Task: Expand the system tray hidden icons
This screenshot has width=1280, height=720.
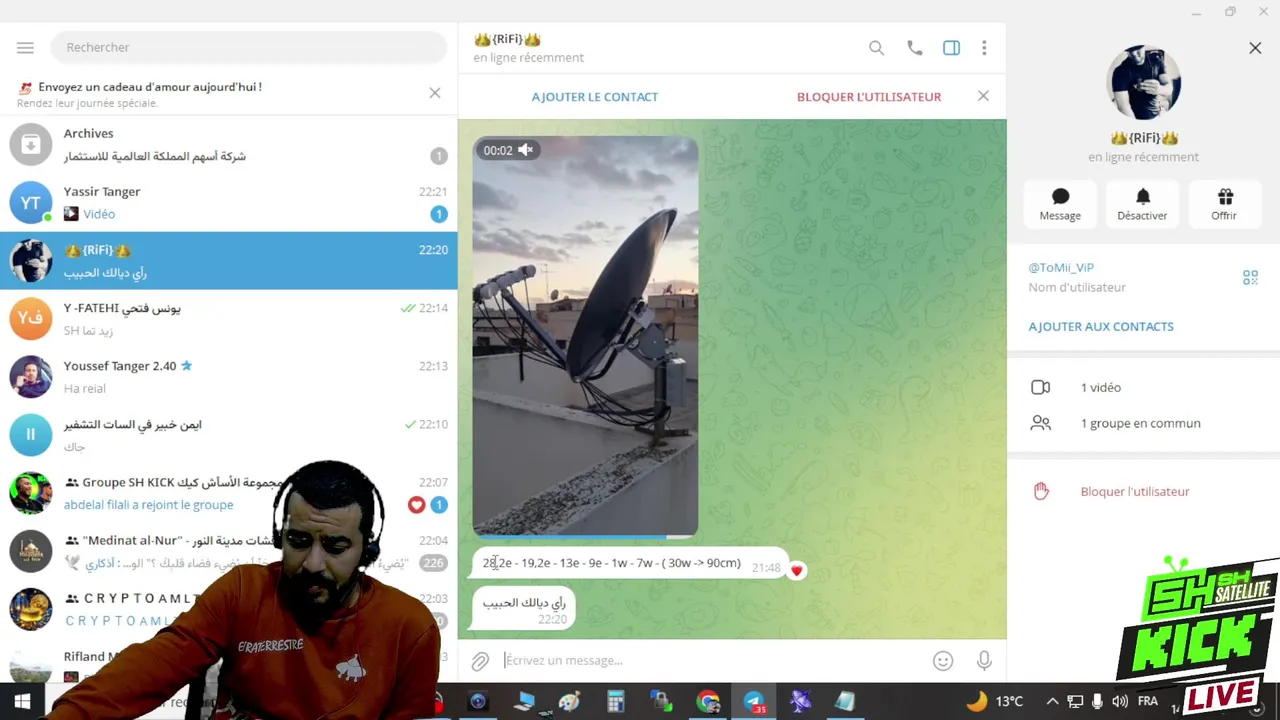Action: coord(1052,702)
